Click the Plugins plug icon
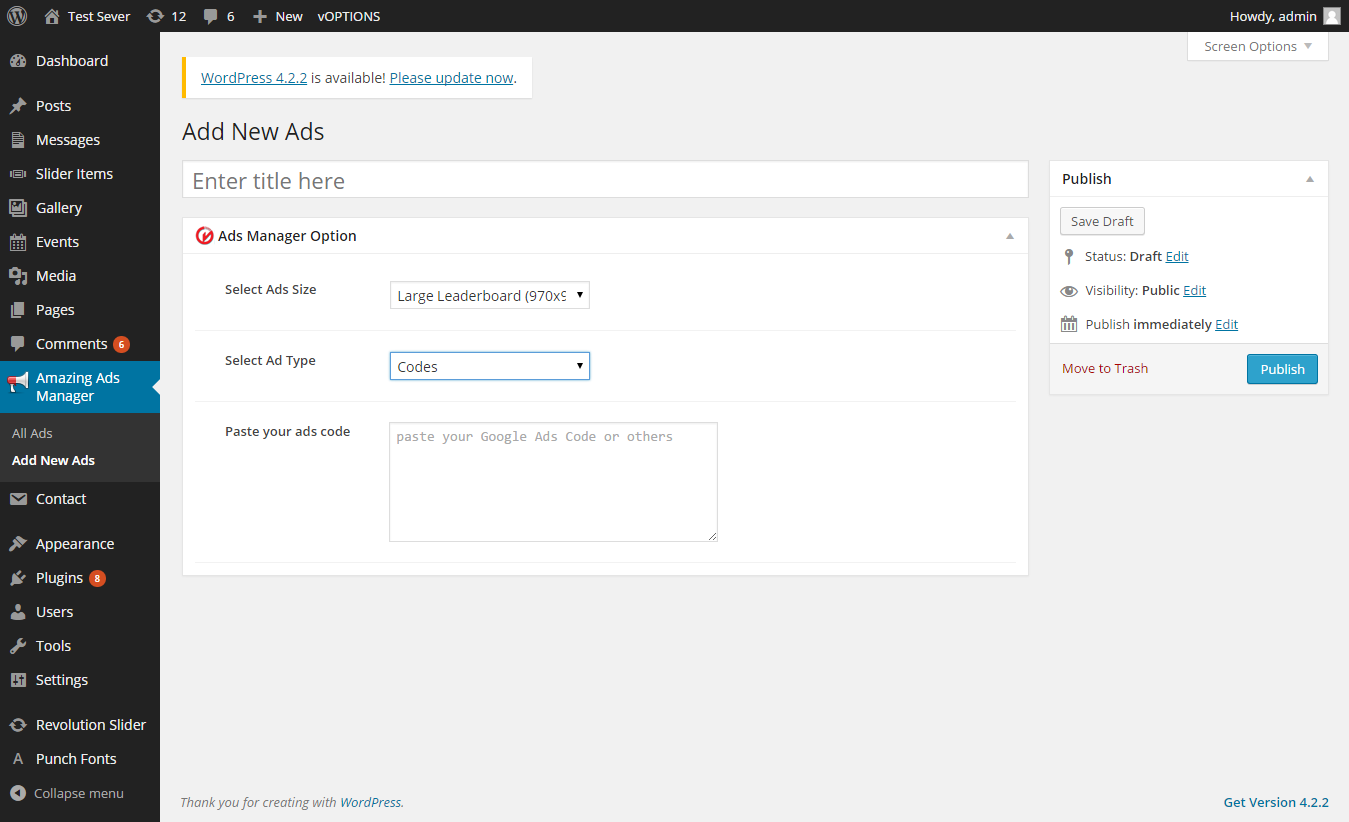 18,578
